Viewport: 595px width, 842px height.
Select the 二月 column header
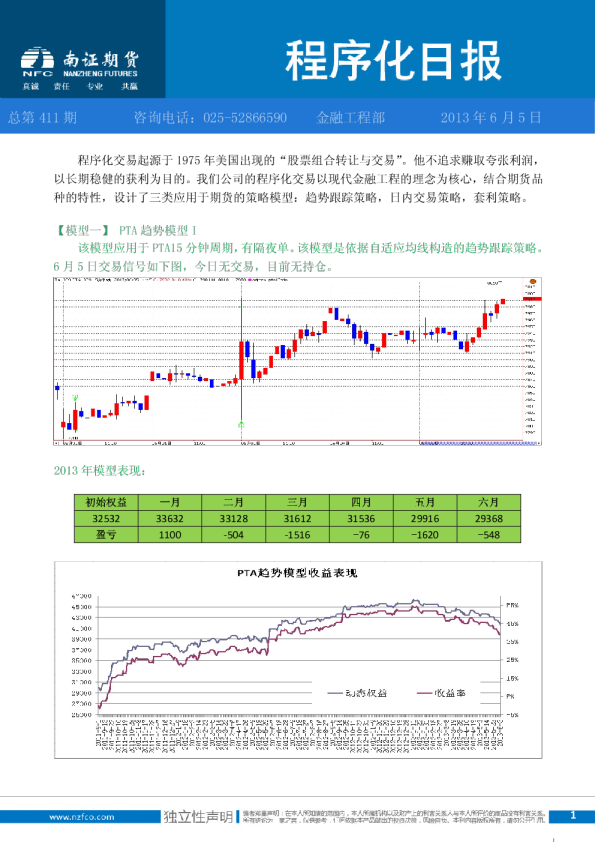point(234,502)
